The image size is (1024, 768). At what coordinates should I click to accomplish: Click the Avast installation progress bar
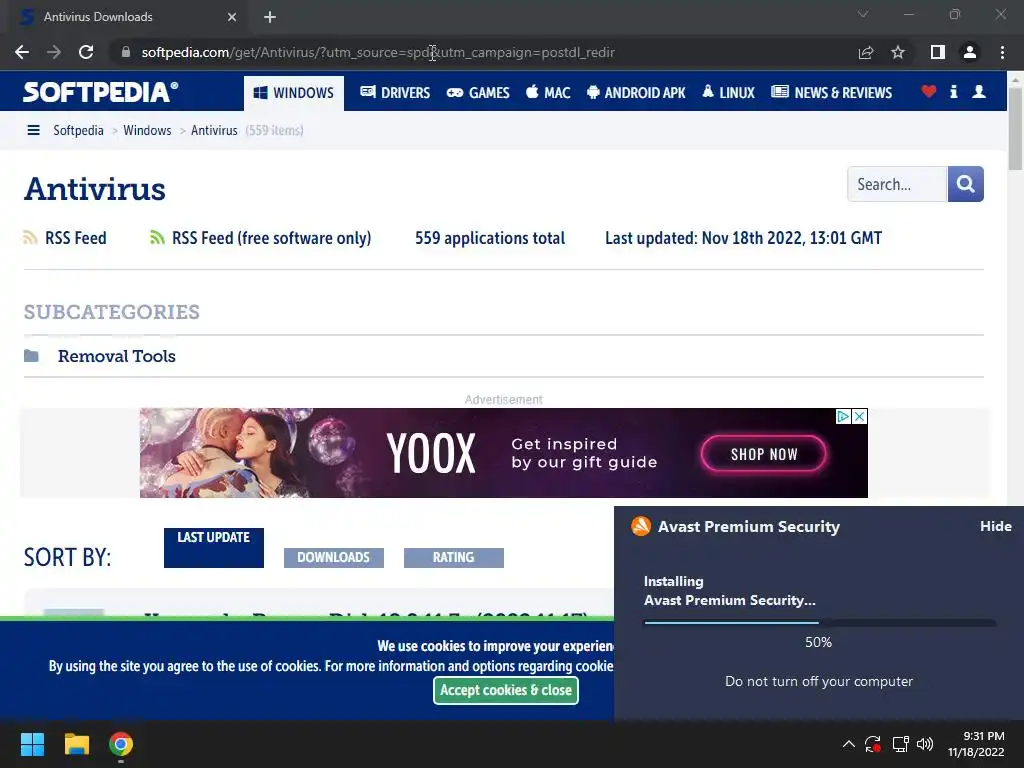(x=820, y=623)
